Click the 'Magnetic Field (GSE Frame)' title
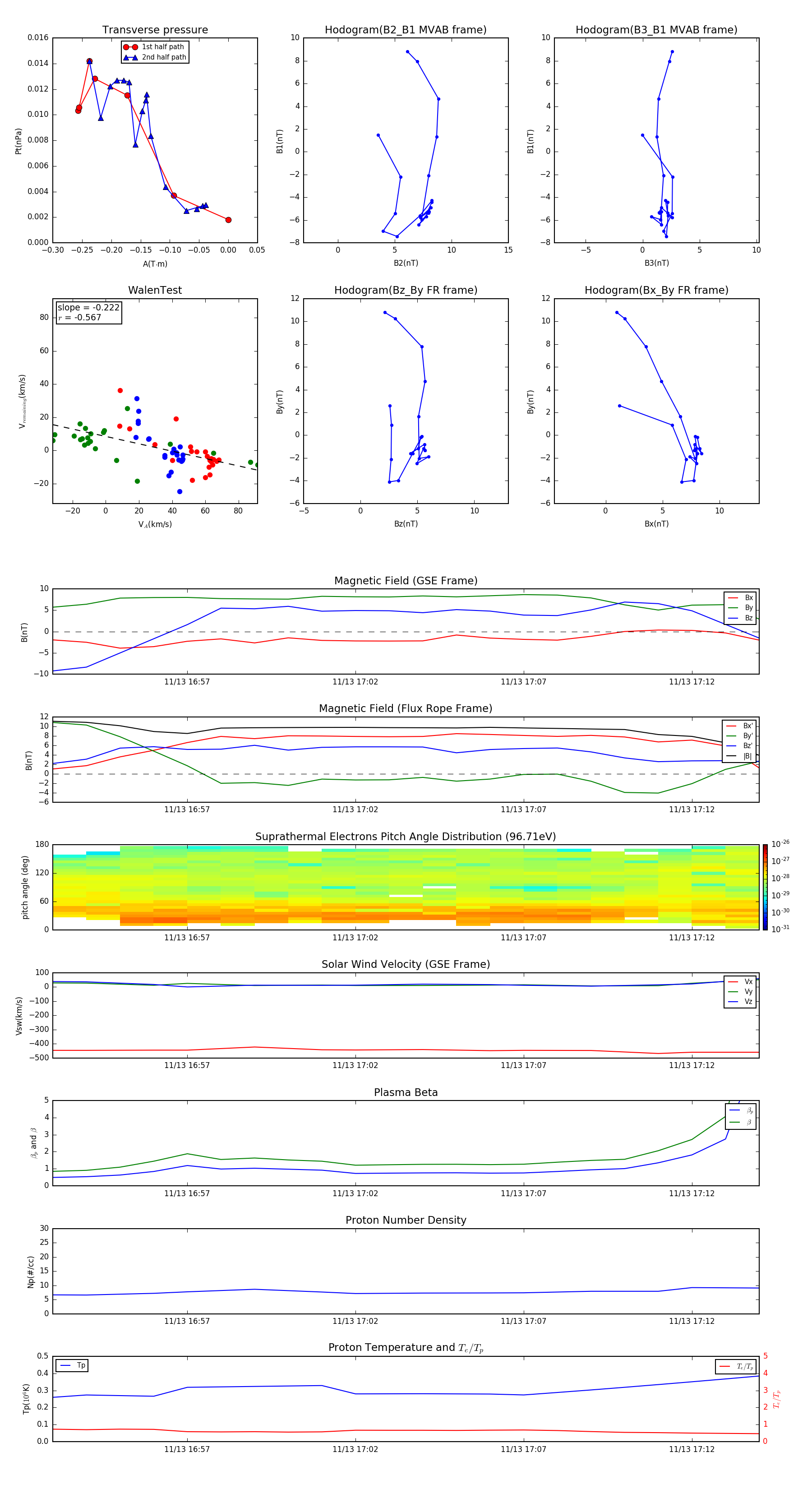The width and height of the screenshot is (812, 1489). click(x=406, y=581)
